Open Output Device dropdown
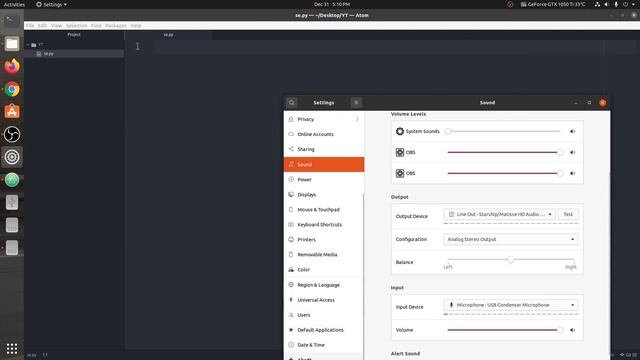This screenshot has height=360, width=640. pyautogui.click(x=499, y=214)
